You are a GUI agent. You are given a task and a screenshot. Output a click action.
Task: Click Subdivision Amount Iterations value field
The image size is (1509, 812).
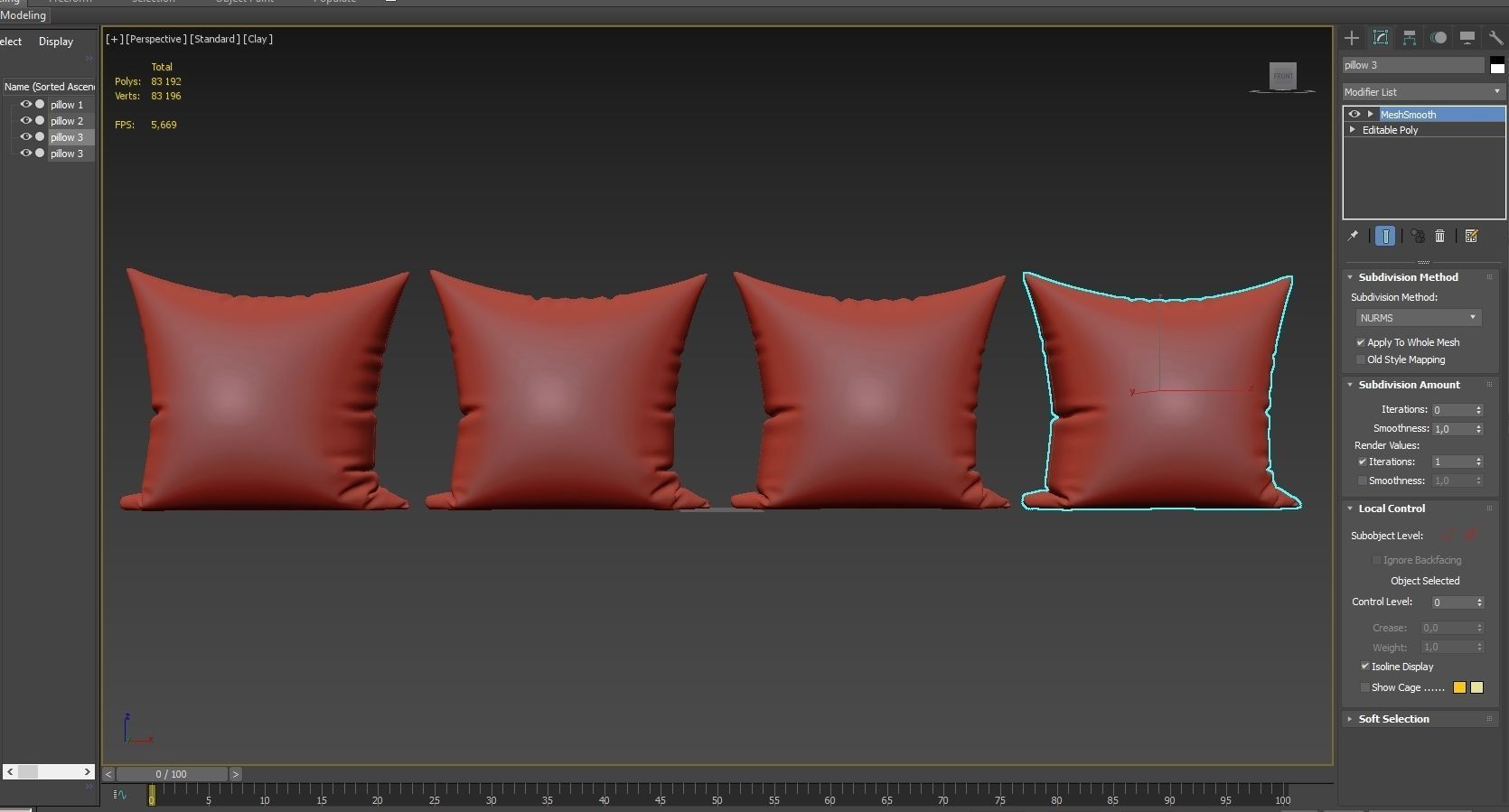(x=1453, y=410)
